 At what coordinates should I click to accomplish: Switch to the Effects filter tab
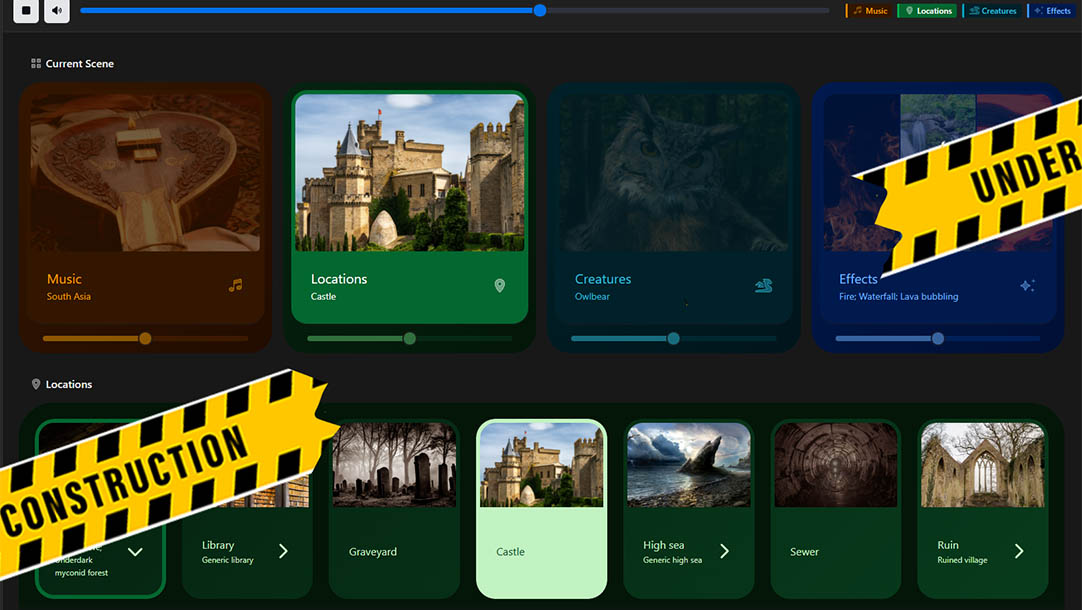[x=1052, y=11]
